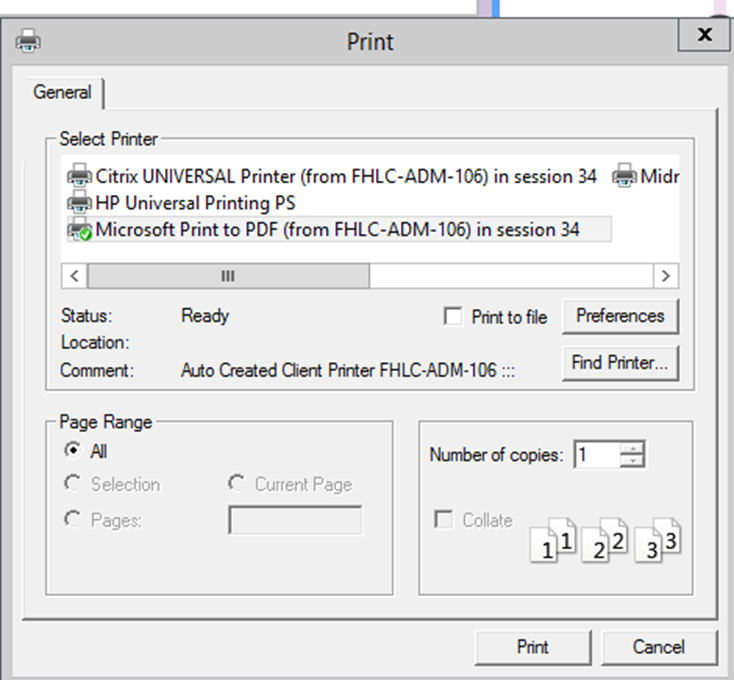Click the Find Printer... button
This screenshot has width=734, height=680.
click(620, 363)
